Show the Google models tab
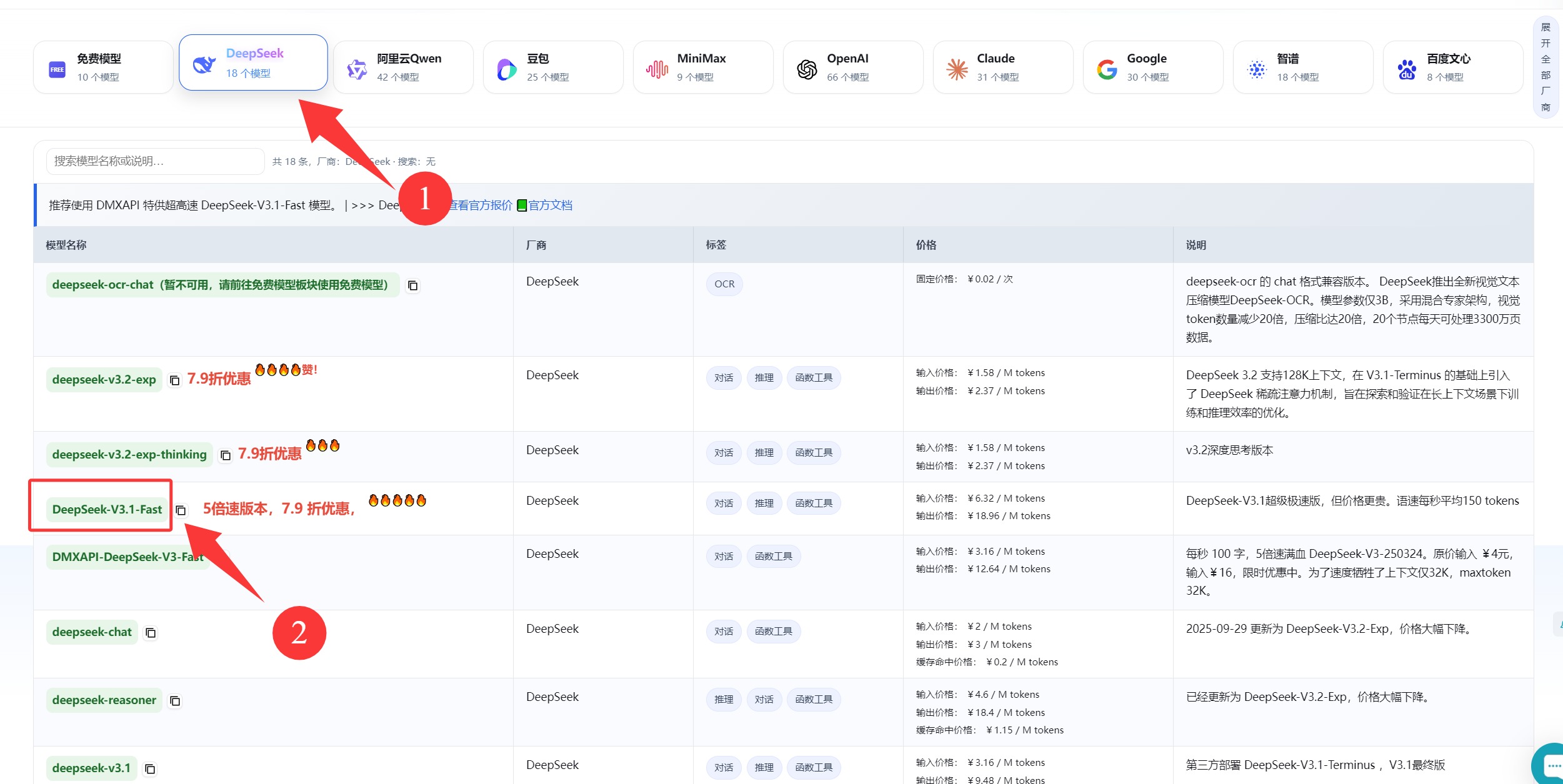The width and height of the screenshot is (1563, 784). point(1153,67)
